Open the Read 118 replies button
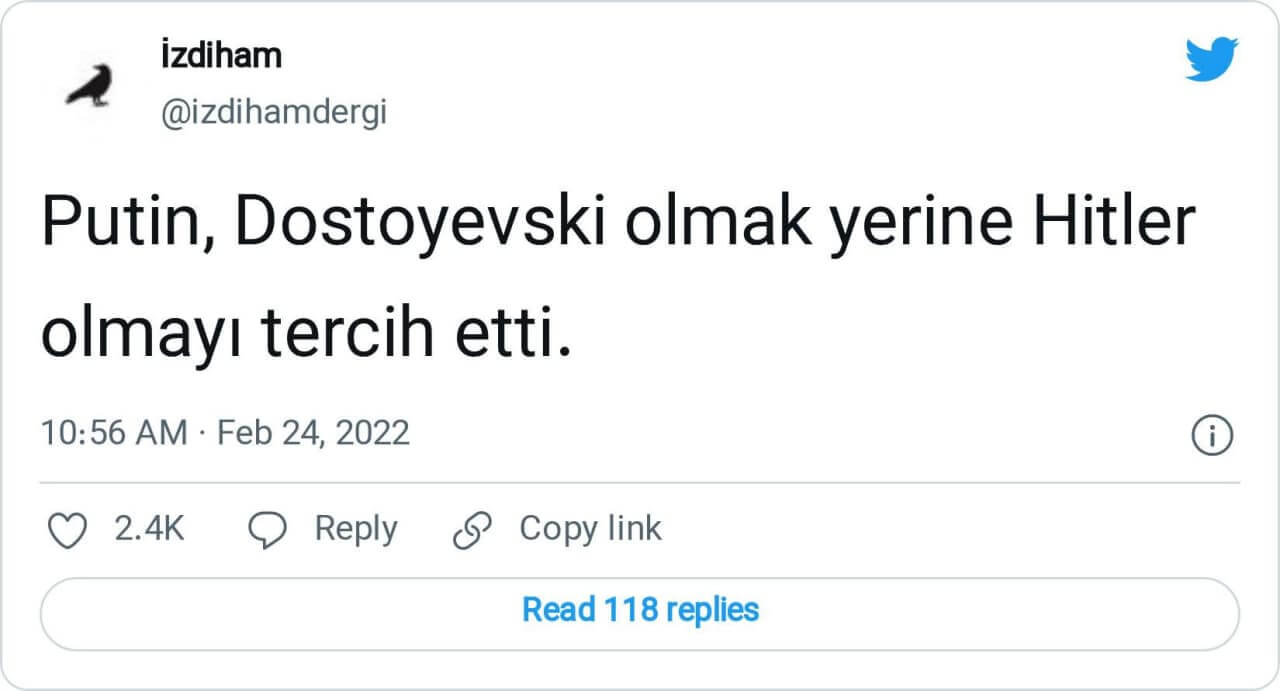 [640, 609]
